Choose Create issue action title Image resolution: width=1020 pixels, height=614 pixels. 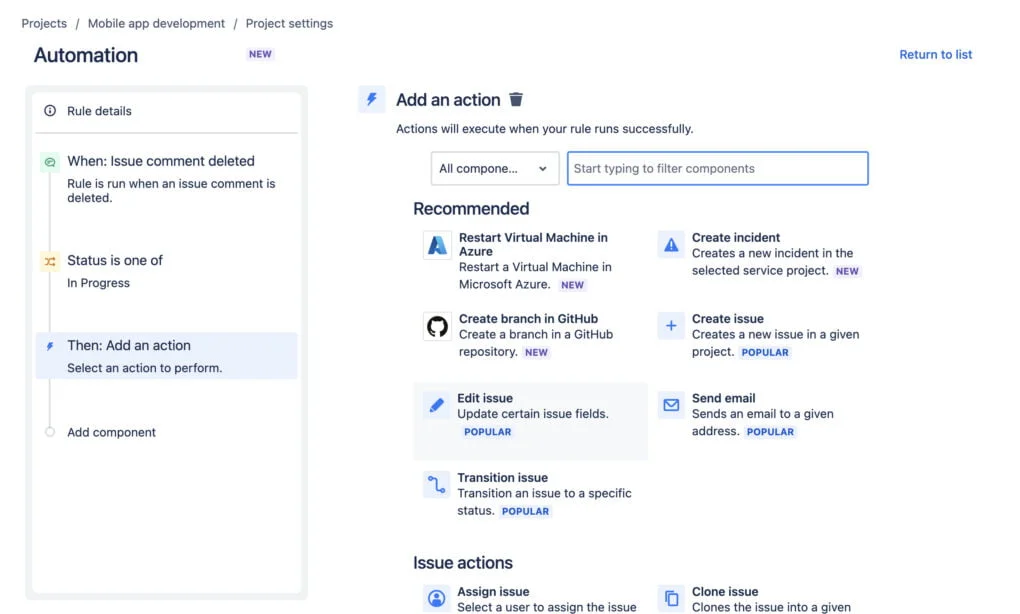(727, 319)
